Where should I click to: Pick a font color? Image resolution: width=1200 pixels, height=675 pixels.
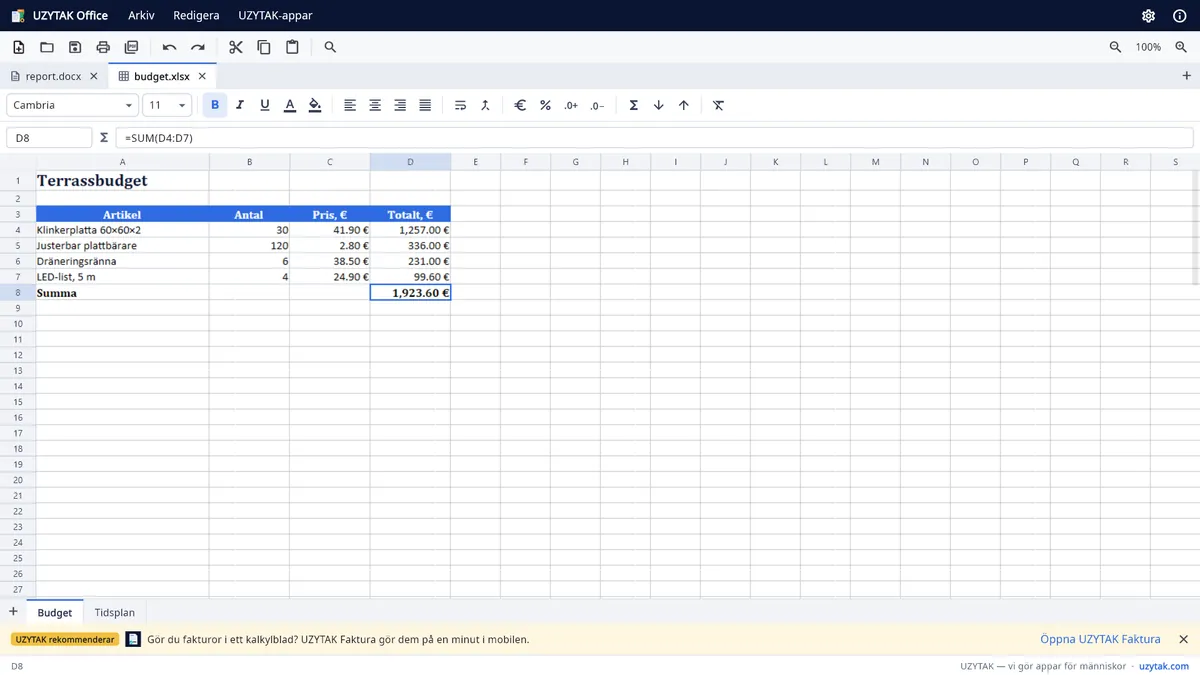coord(290,105)
